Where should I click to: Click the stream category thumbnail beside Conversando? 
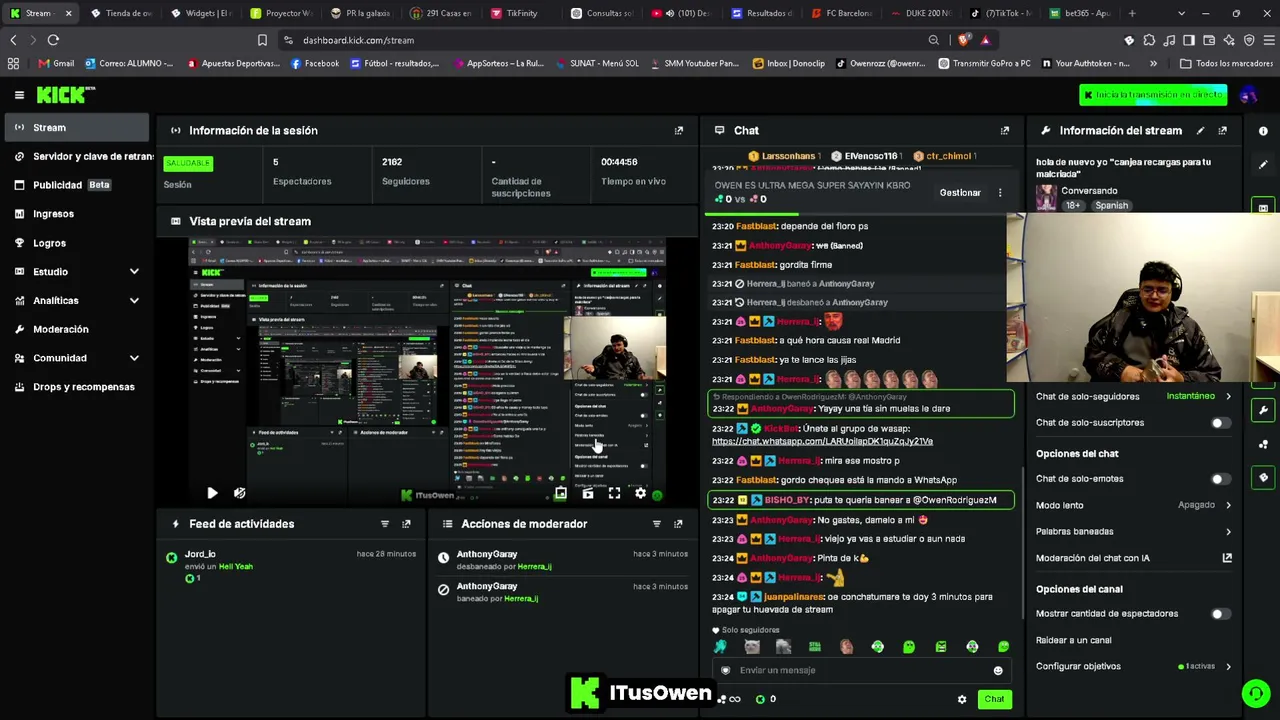coord(1046,198)
